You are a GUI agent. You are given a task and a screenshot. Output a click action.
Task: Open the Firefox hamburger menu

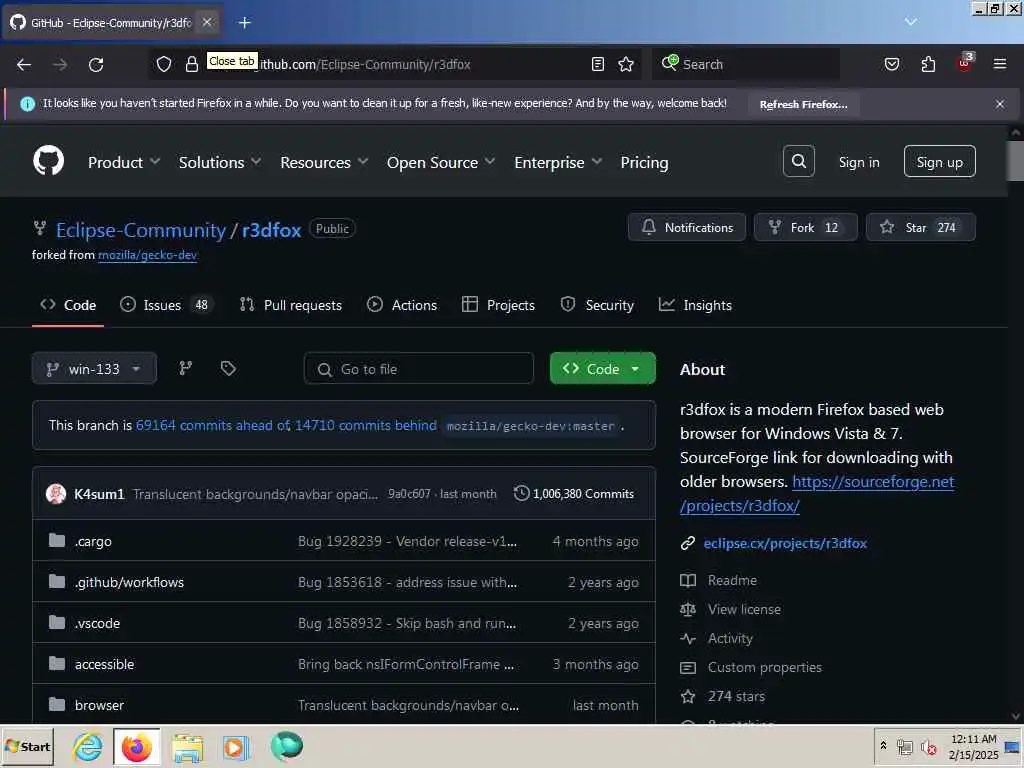coord(999,64)
